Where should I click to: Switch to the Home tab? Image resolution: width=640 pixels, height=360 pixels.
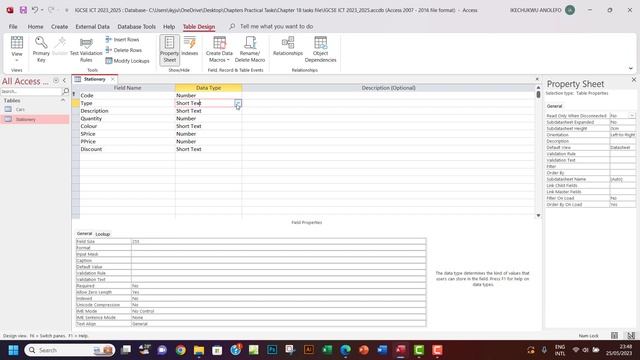(x=36, y=27)
